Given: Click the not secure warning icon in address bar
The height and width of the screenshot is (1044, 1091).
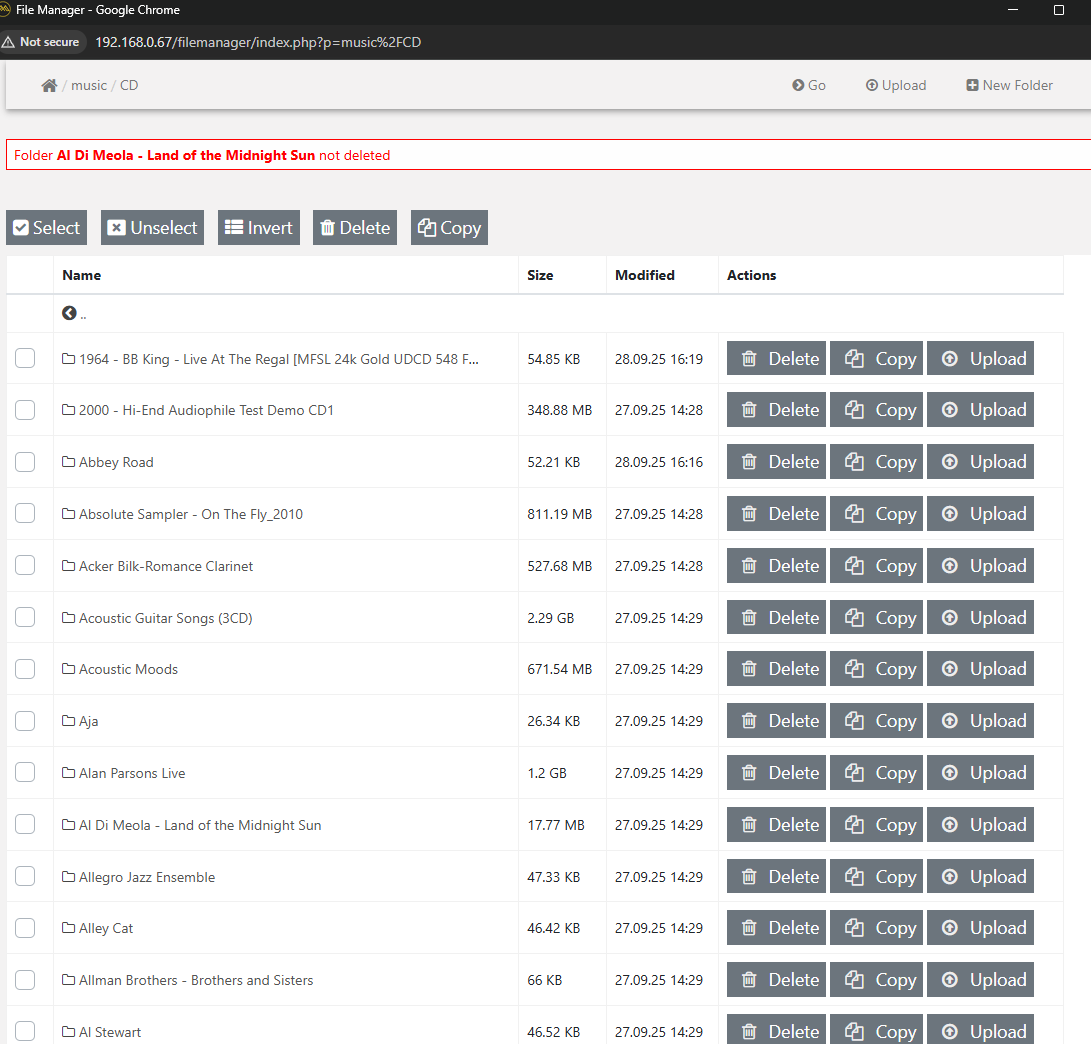Looking at the screenshot, I should pos(9,42).
